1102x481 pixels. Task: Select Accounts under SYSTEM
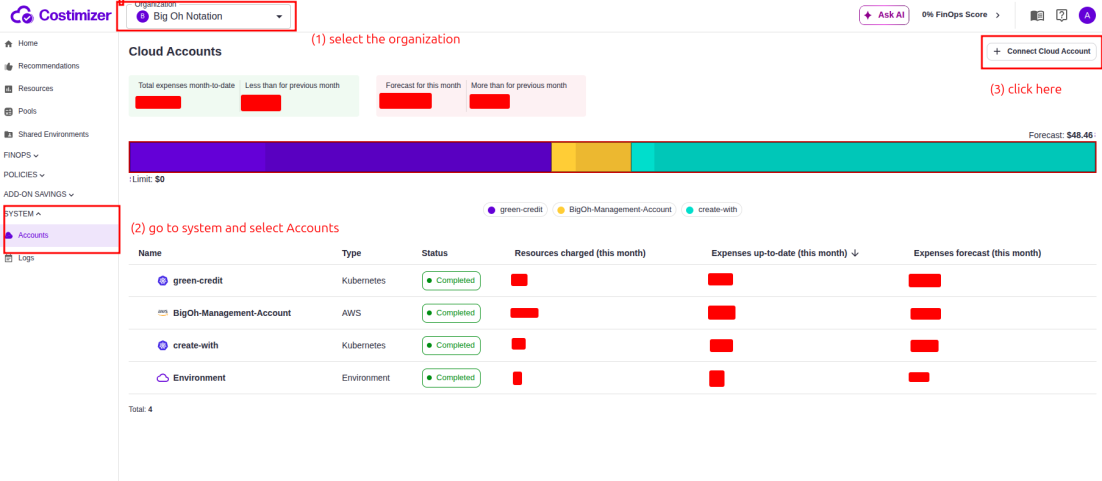59,236
